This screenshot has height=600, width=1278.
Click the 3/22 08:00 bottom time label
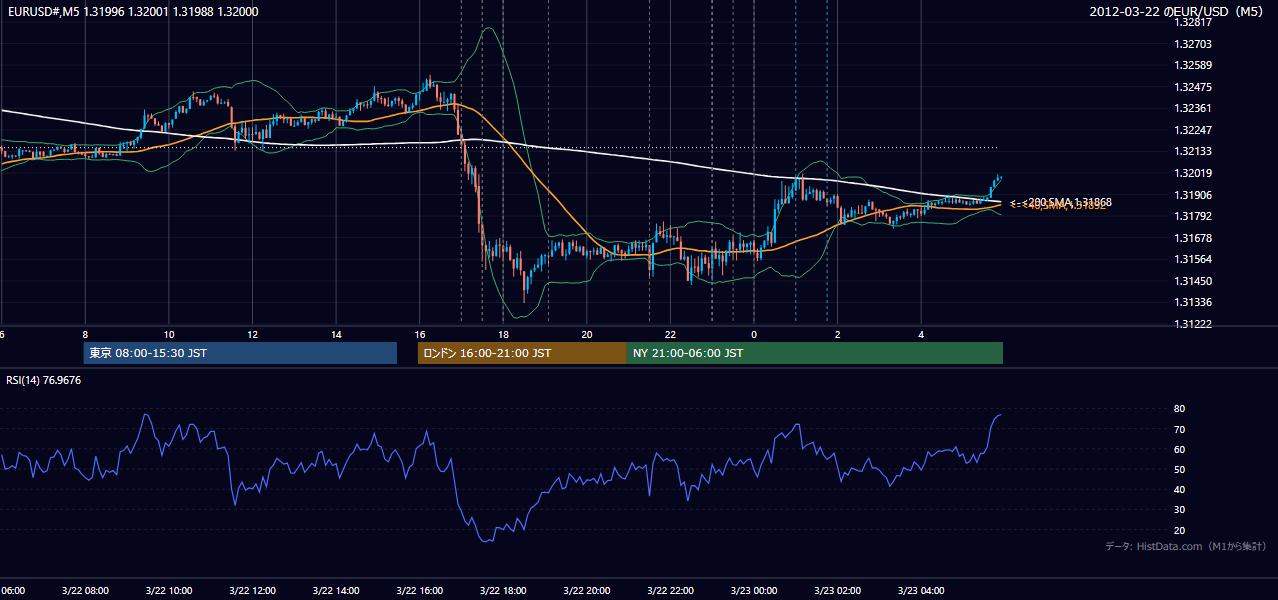(x=84, y=591)
